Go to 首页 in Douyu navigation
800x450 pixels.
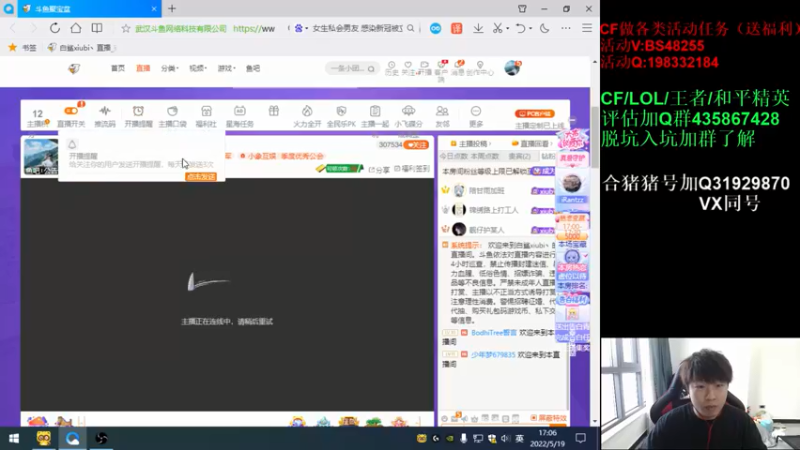pos(118,68)
